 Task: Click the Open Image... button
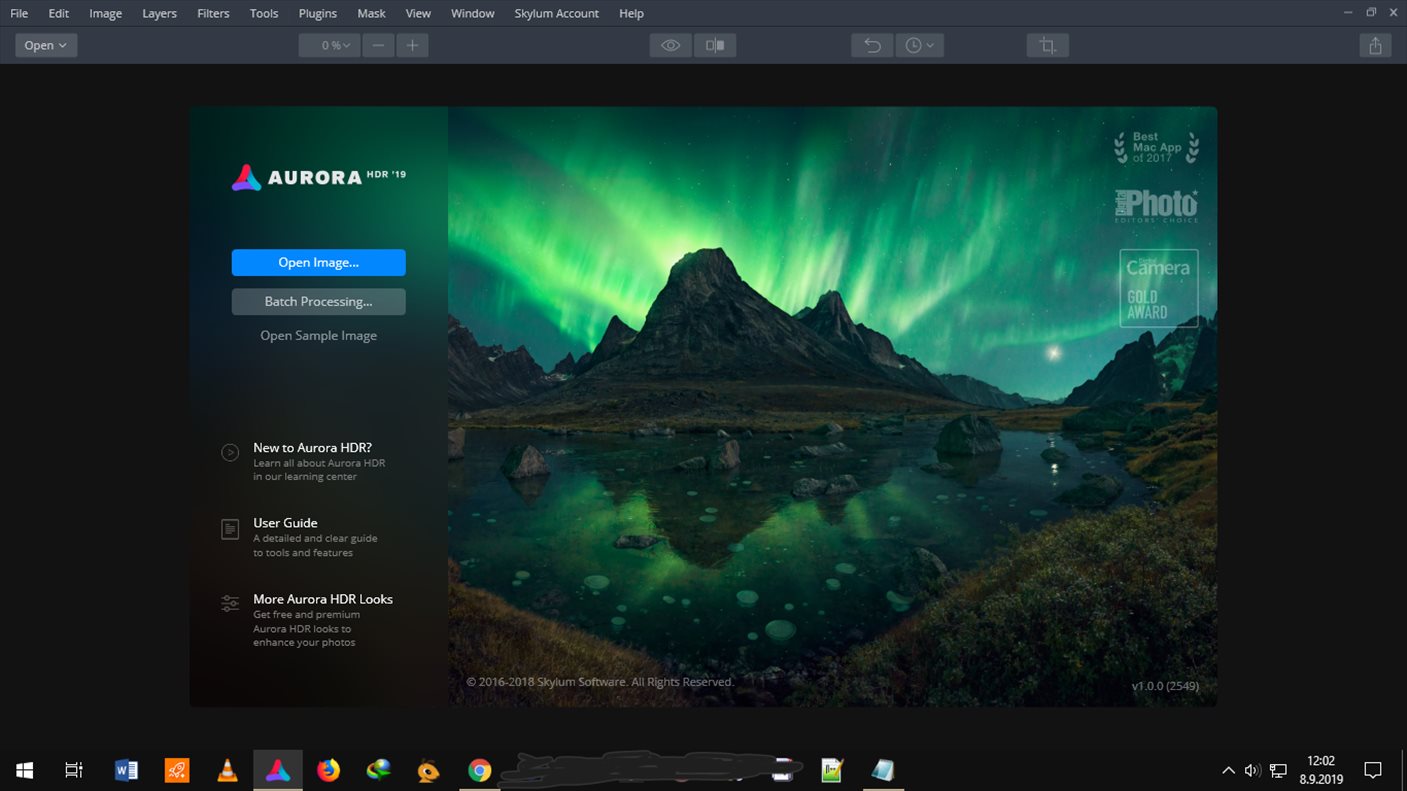point(318,262)
